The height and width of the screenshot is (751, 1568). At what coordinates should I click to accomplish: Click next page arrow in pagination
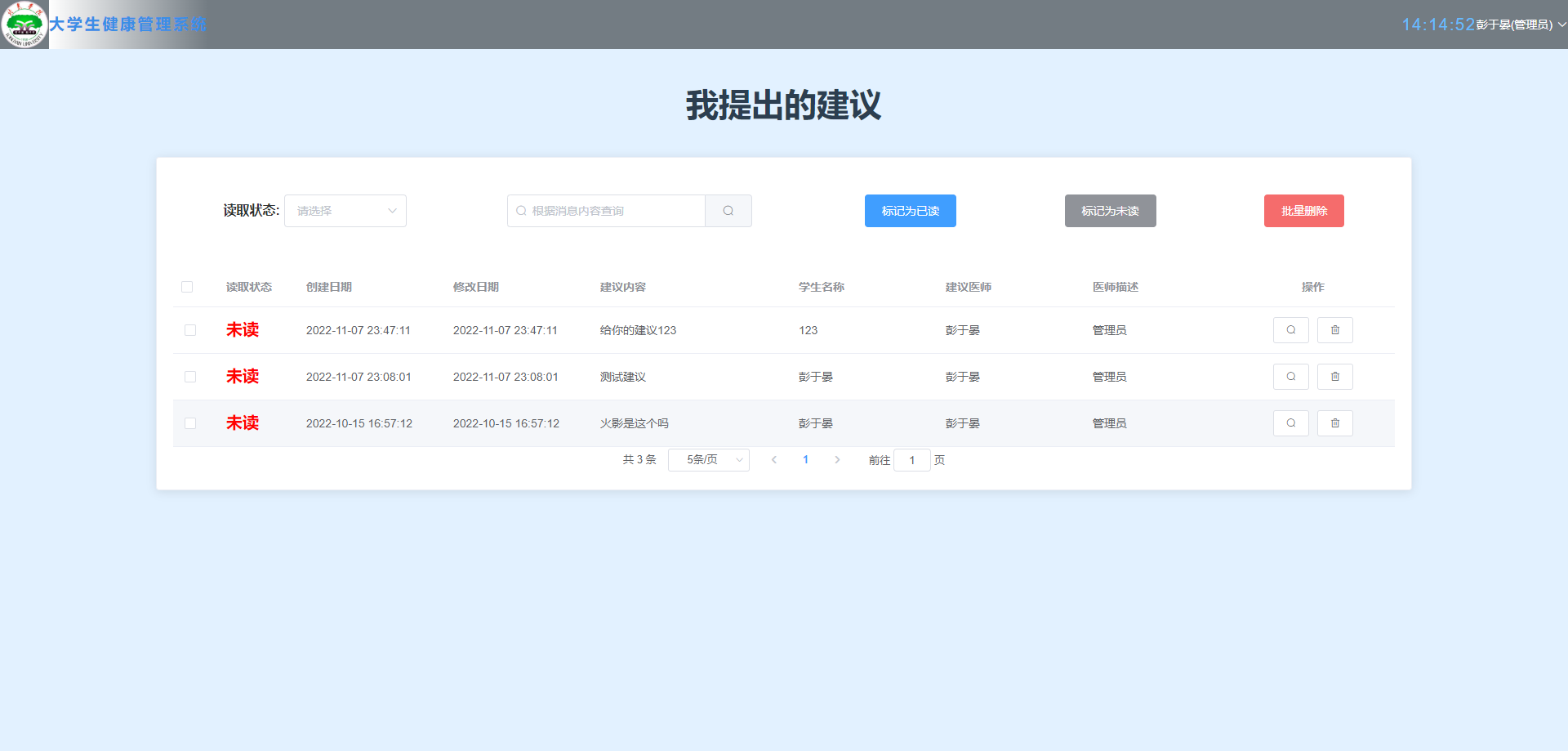click(837, 459)
